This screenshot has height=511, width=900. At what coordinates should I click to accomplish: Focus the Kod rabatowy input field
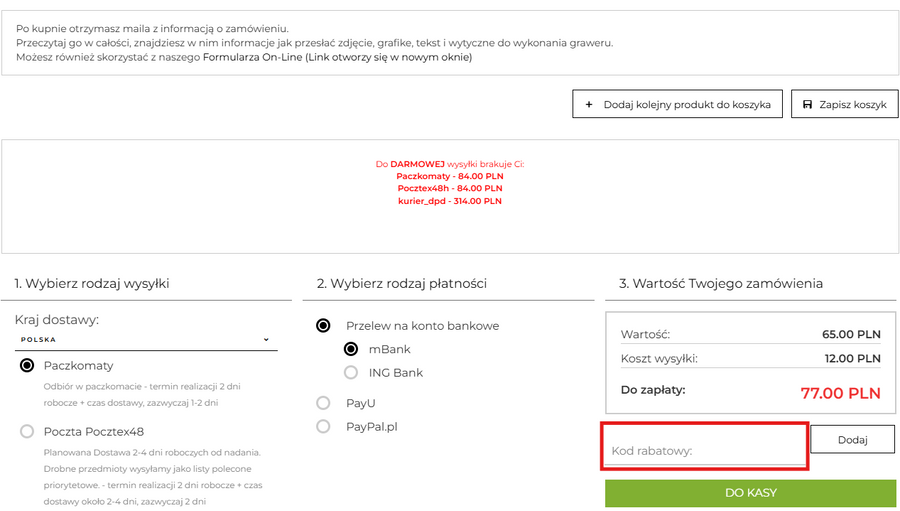(704, 449)
